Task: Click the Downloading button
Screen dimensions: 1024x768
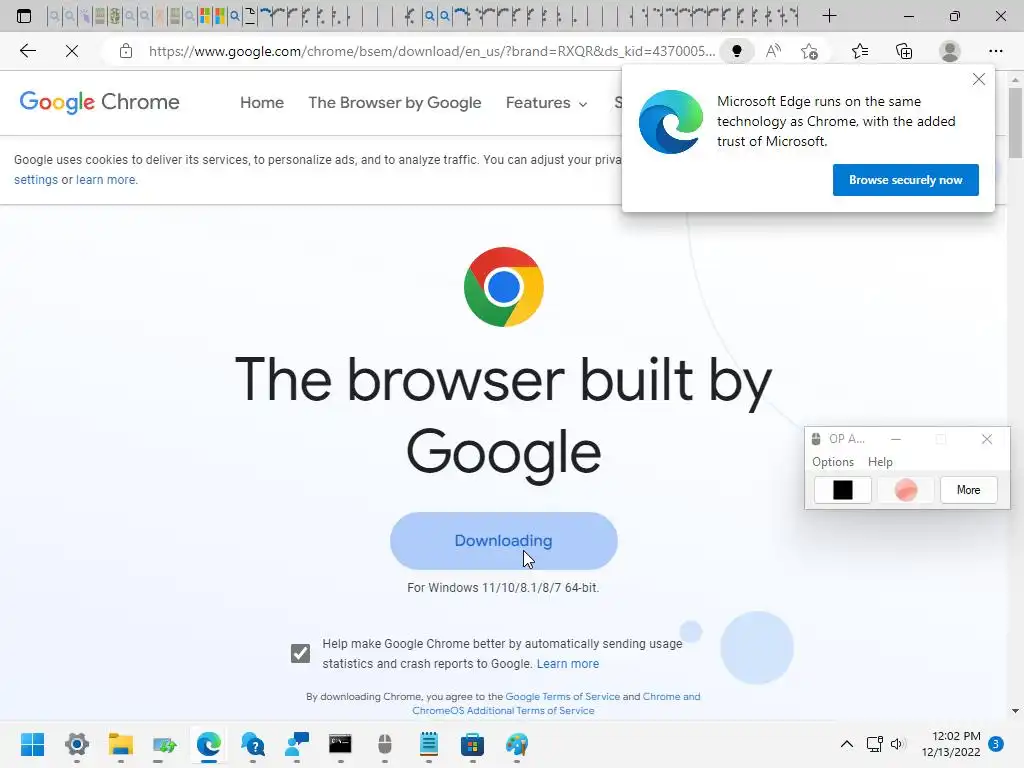Action: (504, 541)
